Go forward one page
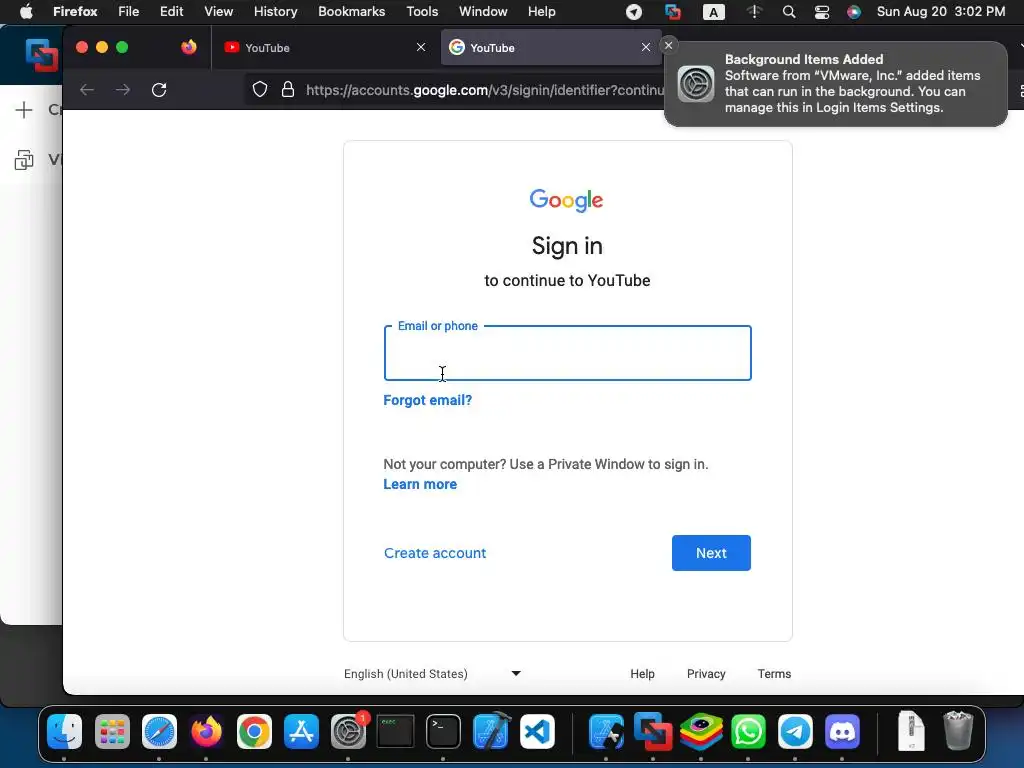 (x=123, y=89)
